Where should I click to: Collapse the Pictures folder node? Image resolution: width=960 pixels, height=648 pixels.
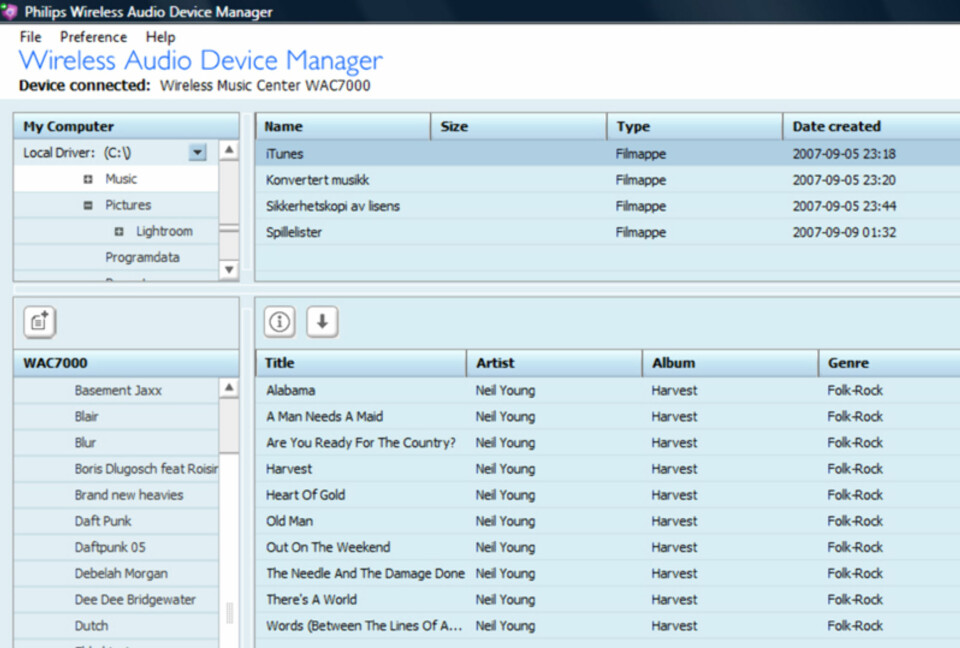[x=88, y=205]
